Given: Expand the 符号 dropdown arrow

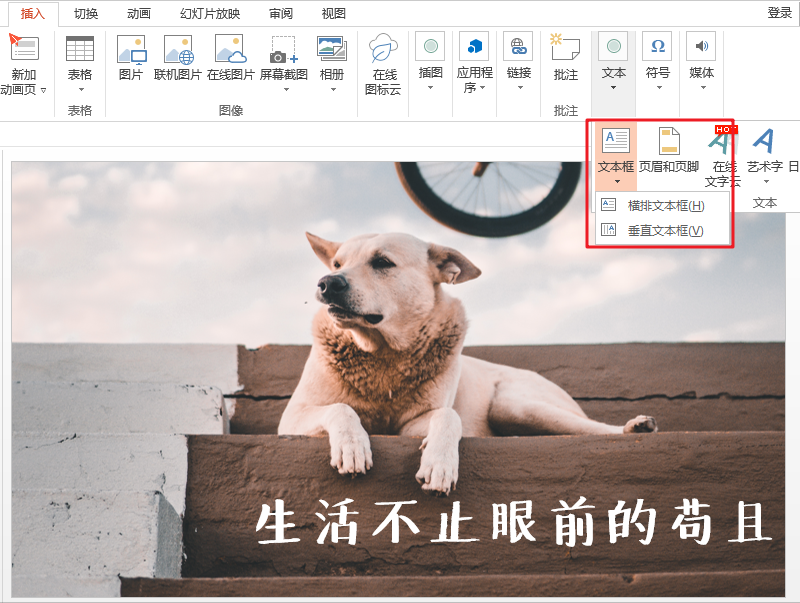Looking at the screenshot, I should point(659,88).
